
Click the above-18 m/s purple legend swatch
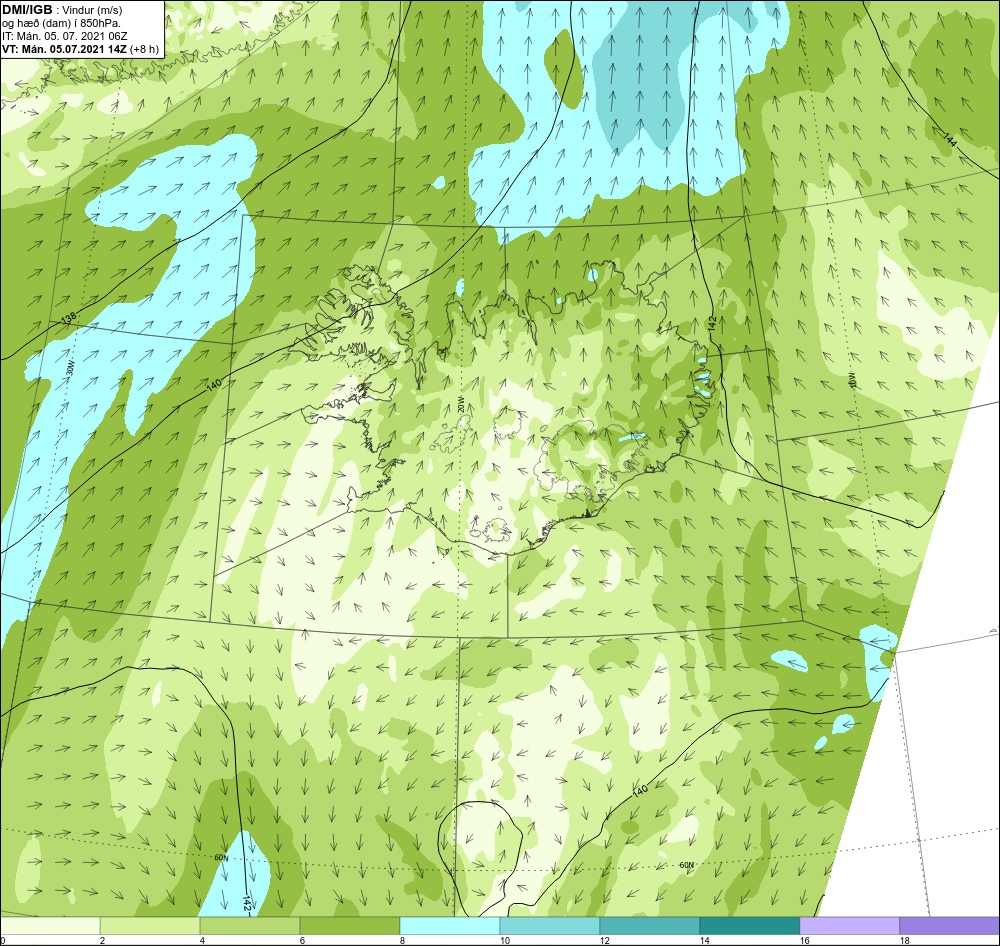point(949,926)
